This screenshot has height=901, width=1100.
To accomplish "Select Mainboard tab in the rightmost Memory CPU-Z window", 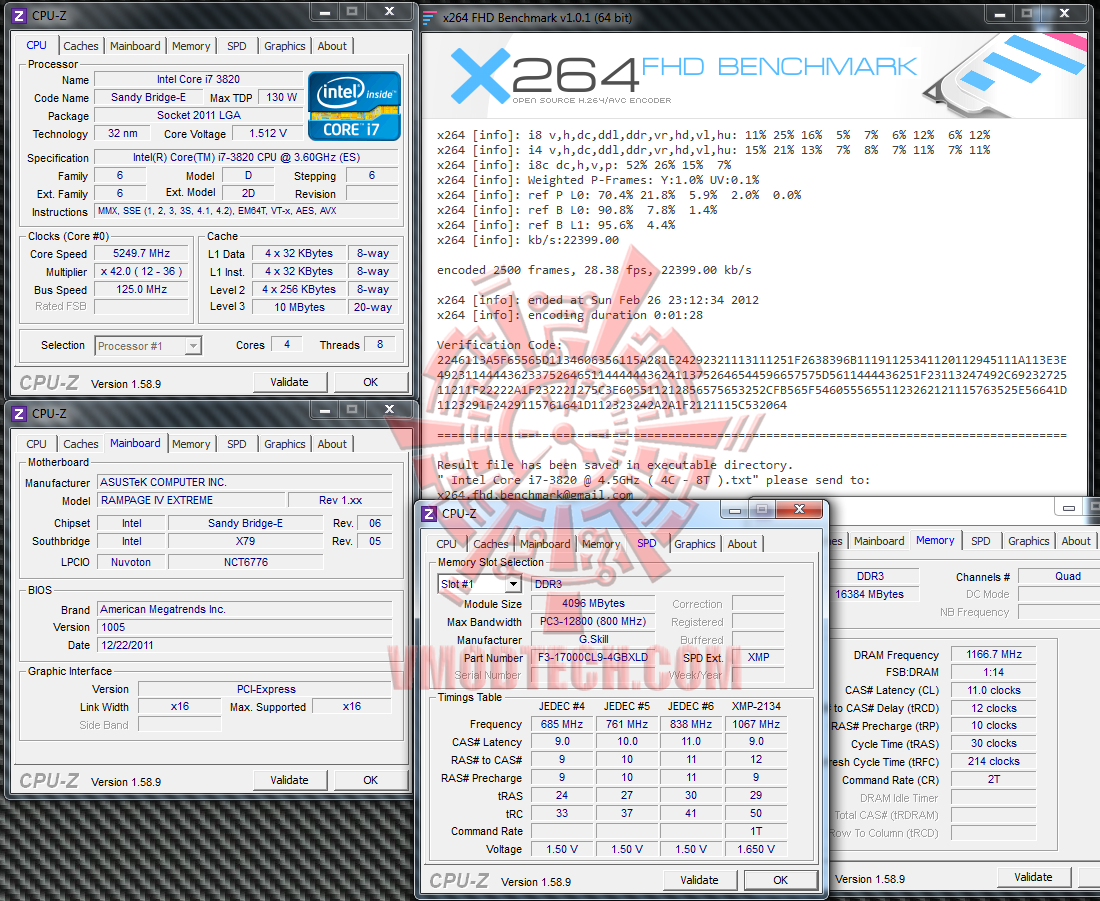I will tap(879, 541).
